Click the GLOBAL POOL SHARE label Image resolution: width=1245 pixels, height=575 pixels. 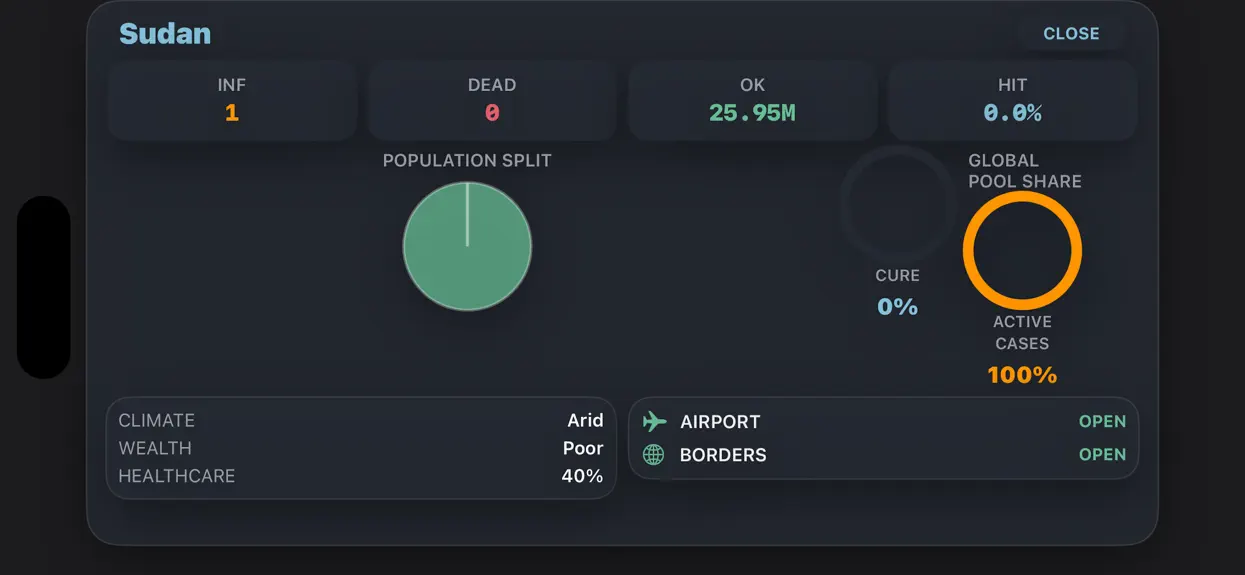pos(1025,171)
